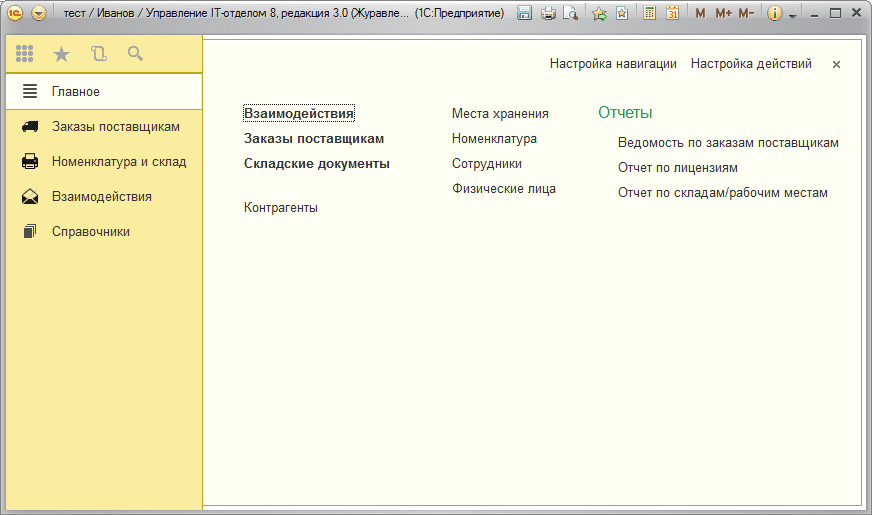Open Взаимодействия section in sidebar
Viewport: 872px width, 515px height.
(104, 197)
